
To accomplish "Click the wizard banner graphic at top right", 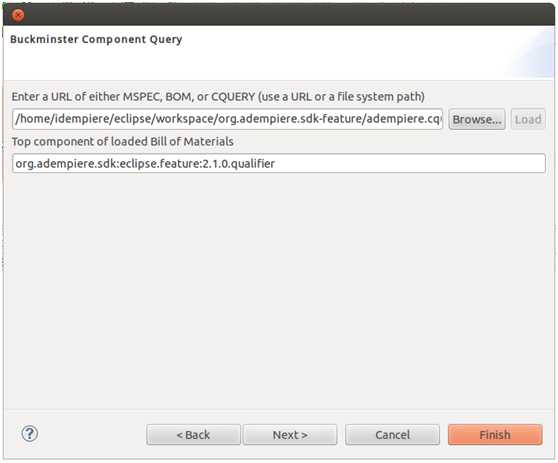I will coord(530,53).
